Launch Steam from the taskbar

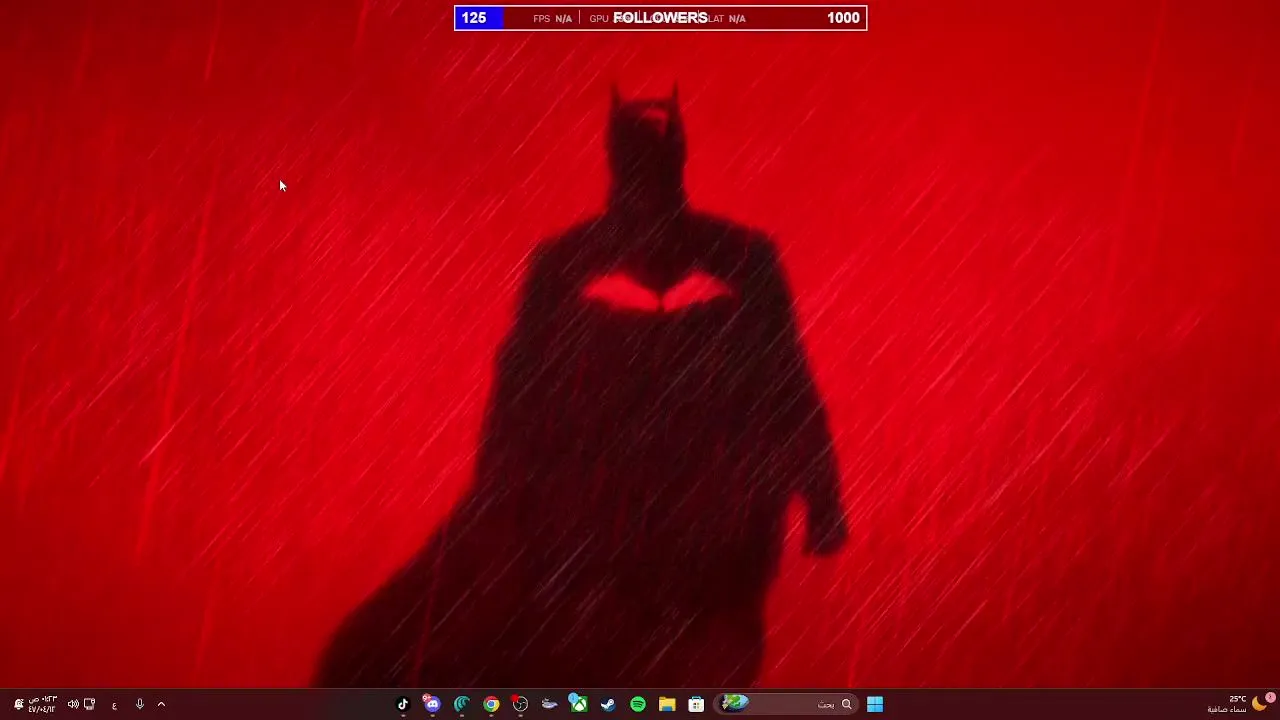pos(608,704)
